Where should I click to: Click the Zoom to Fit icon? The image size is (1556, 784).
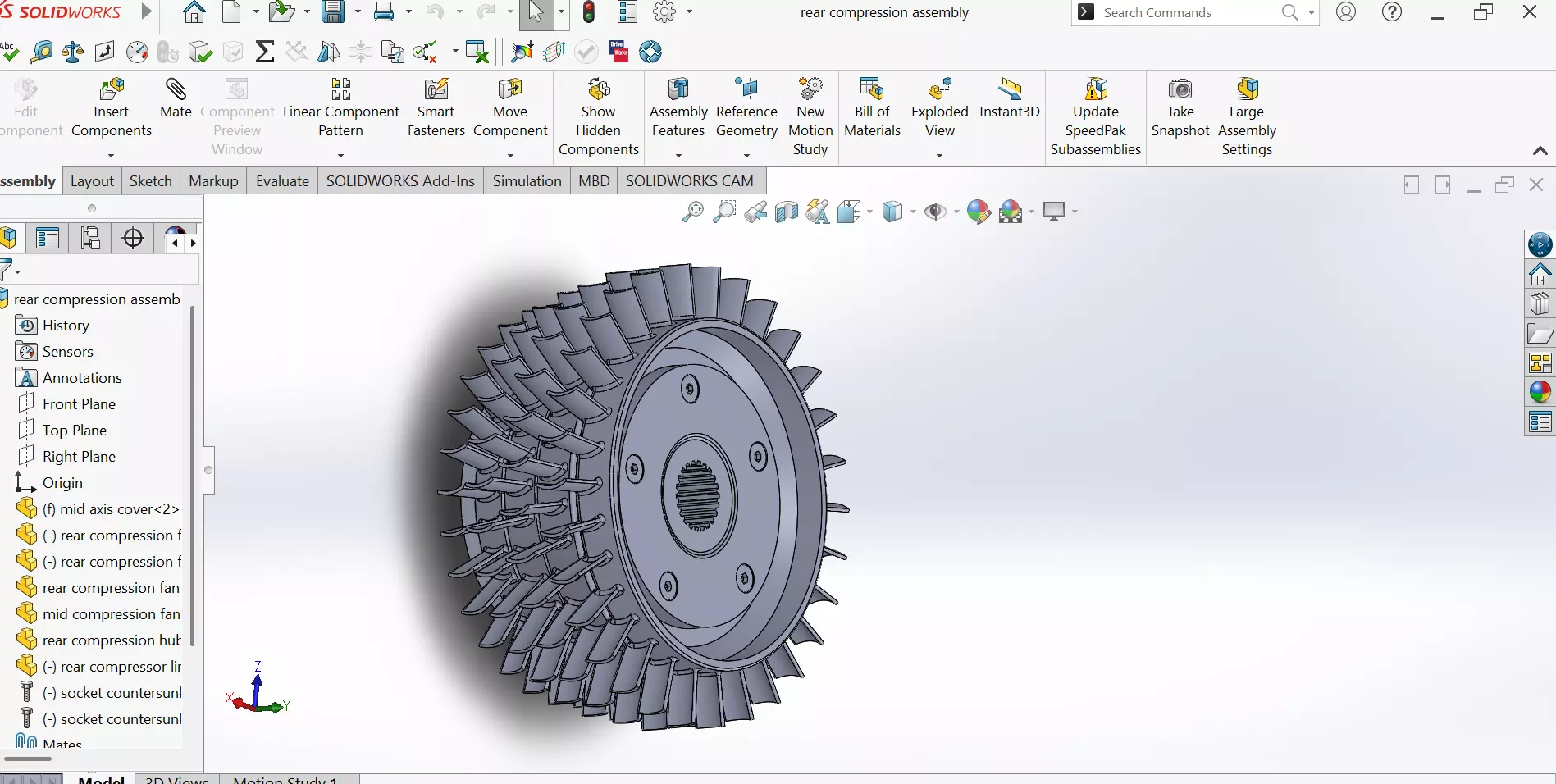pyautogui.click(x=693, y=212)
